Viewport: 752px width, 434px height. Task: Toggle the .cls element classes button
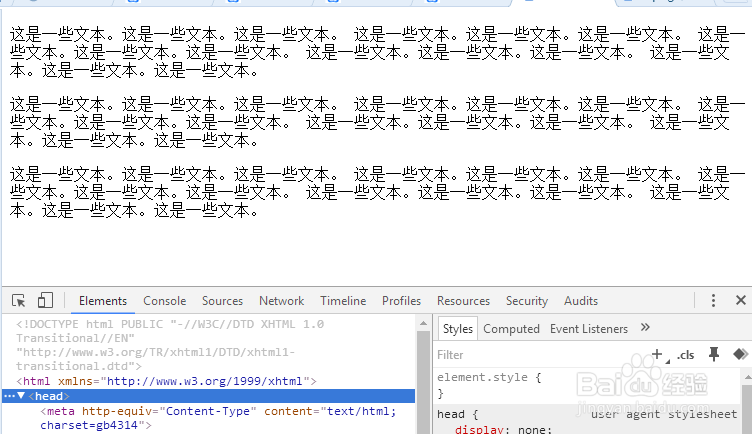[685, 355]
